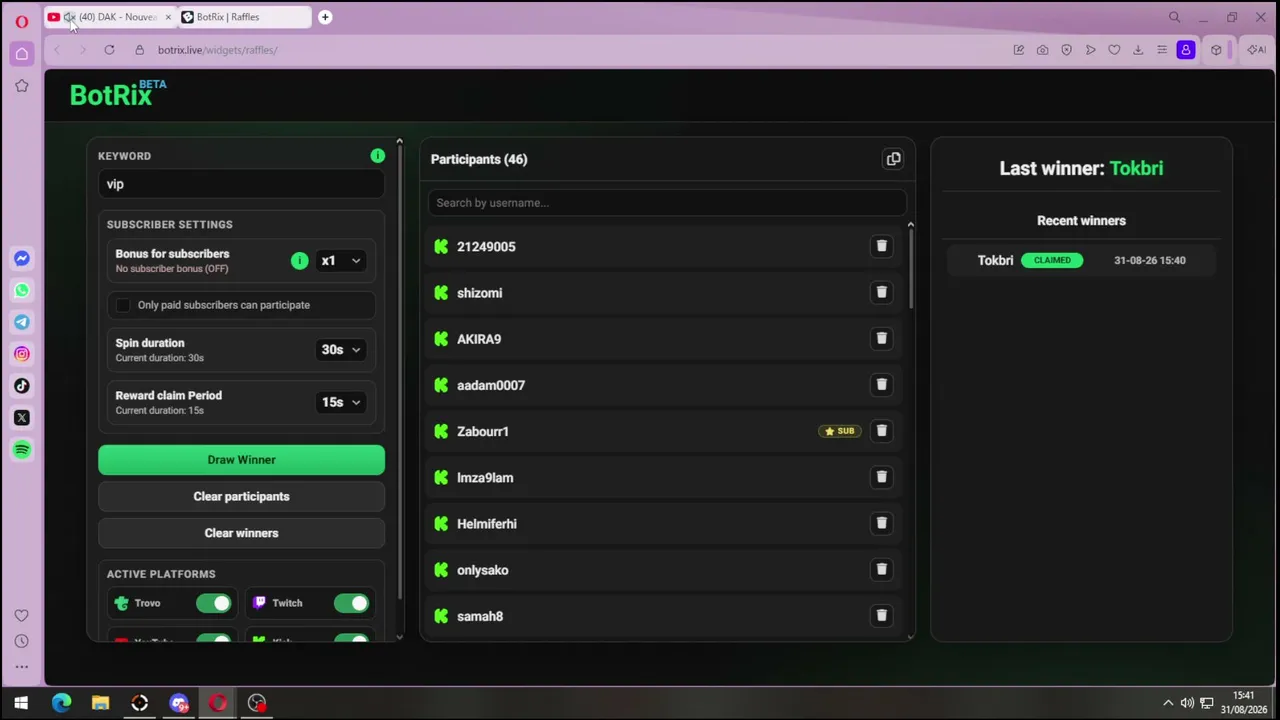Open Spotify in Opera sidebar
Screen dimensions: 1280x720
pos(22,450)
